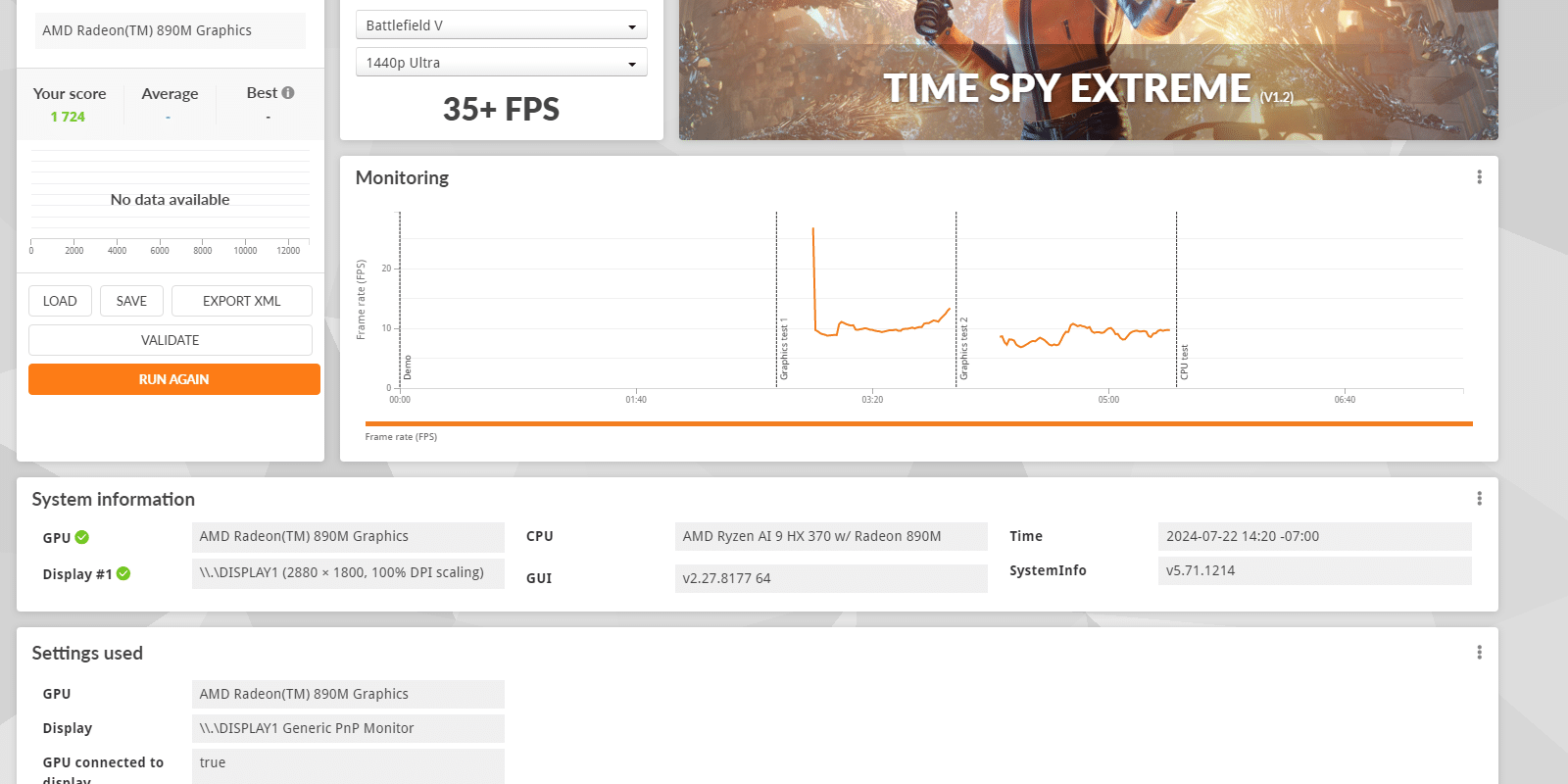1568x784 pixels.
Task: Click the DISPLAY1 Generic PnP Monitor value
Action: click(x=348, y=728)
